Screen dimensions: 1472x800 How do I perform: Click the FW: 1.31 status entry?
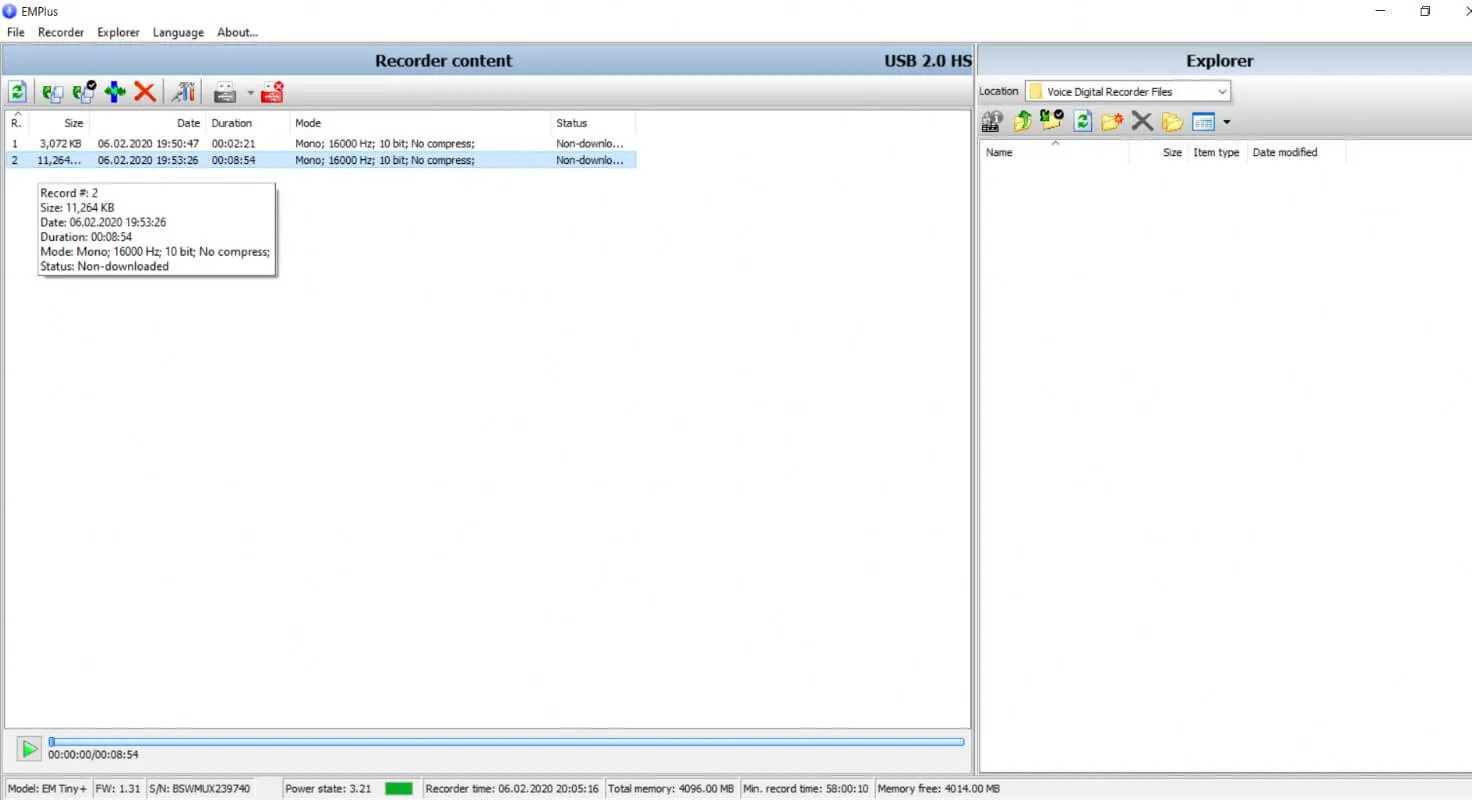[118, 788]
